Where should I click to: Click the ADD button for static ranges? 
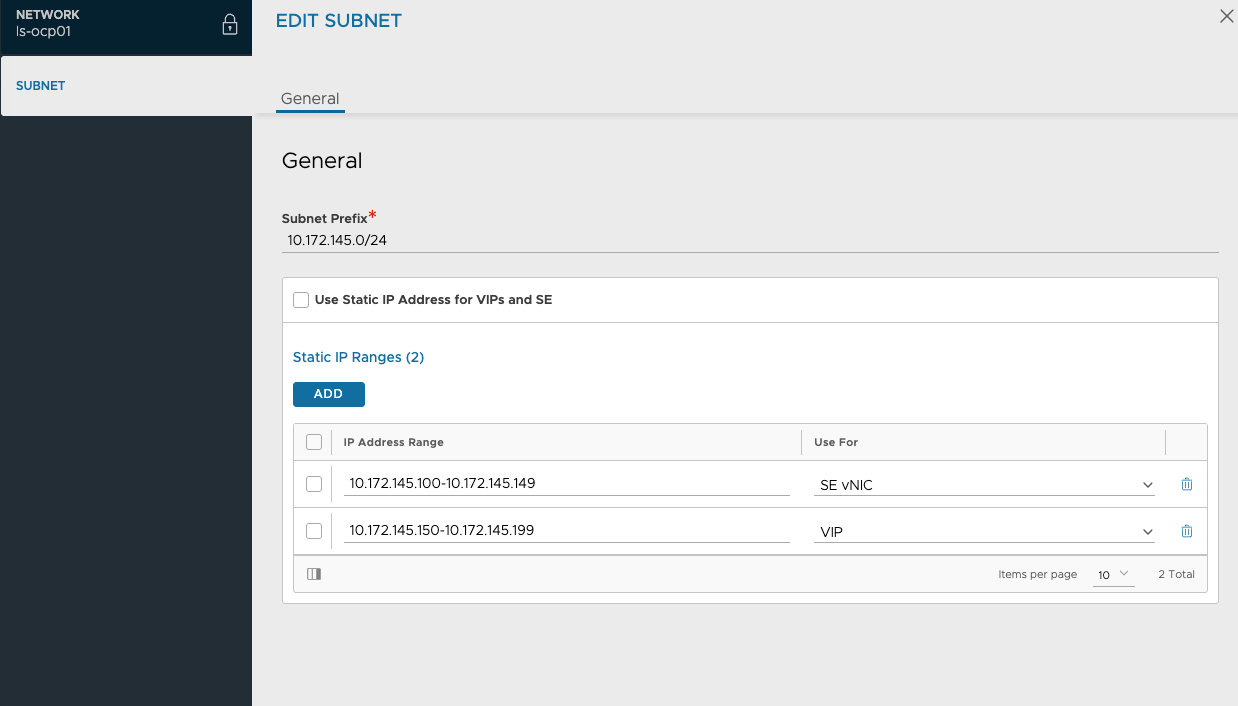tap(328, 394)
